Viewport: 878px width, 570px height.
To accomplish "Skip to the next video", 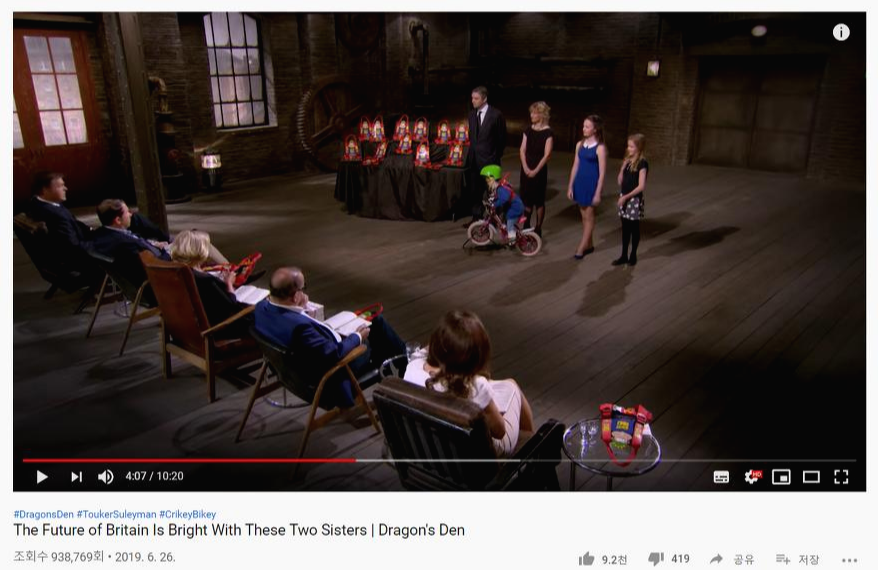I will pyautogui.click(x=77, y=476).
